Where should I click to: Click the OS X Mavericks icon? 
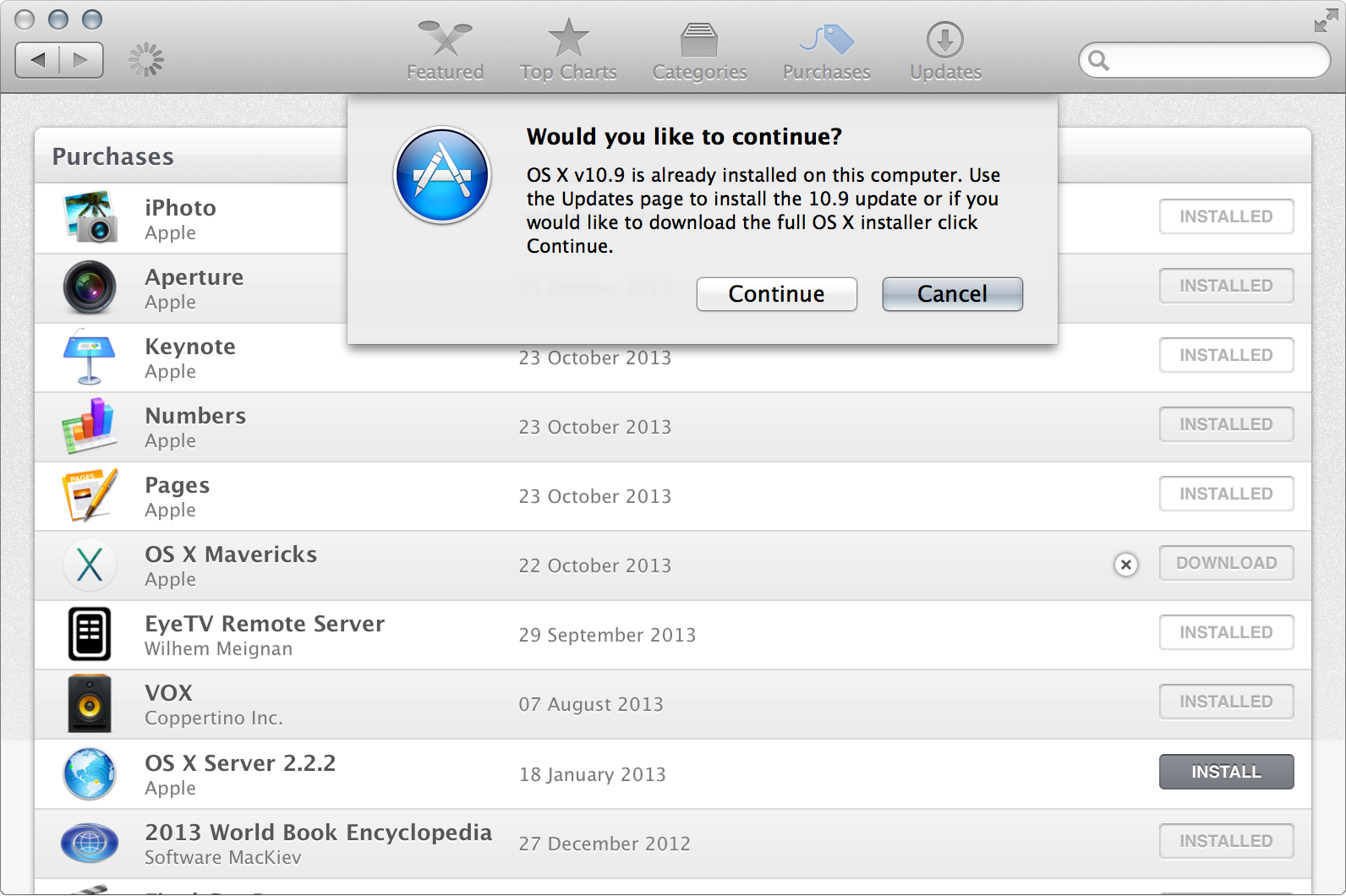[90, 565]
